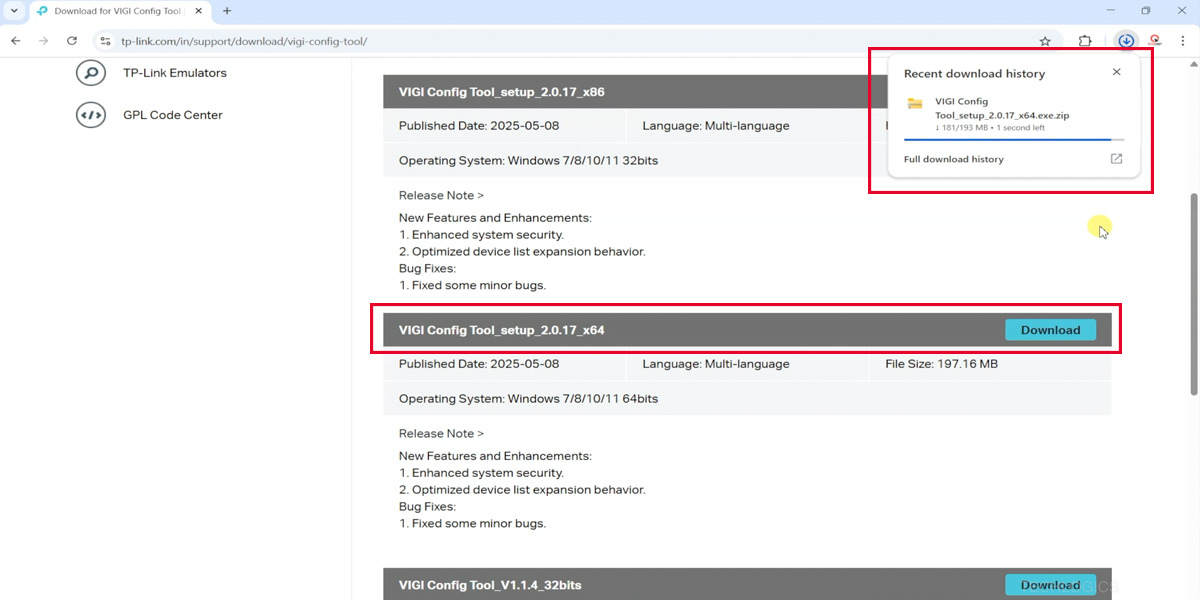Screen dimensions: 1200x600
Task: Select File Size: 197.16 MB text
Action: 942,364
